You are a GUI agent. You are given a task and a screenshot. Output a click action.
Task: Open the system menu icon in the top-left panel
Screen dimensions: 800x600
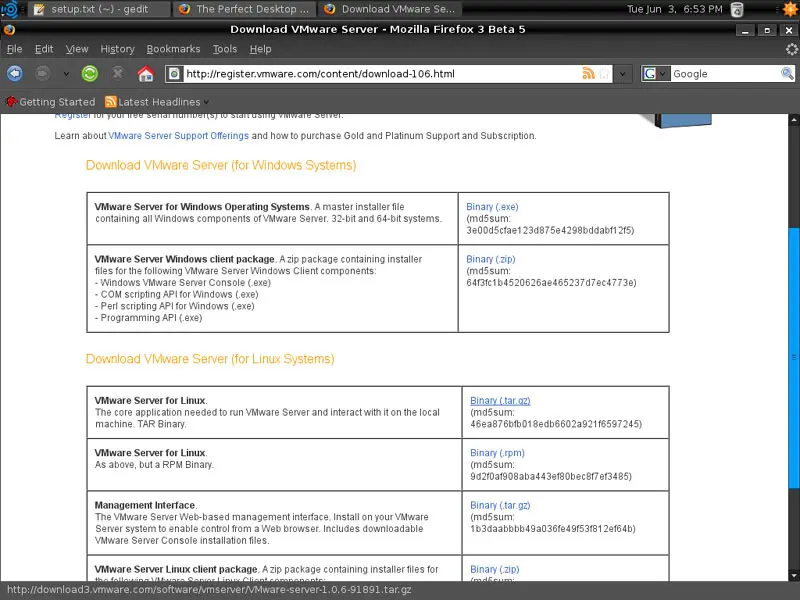pos(10,9)
